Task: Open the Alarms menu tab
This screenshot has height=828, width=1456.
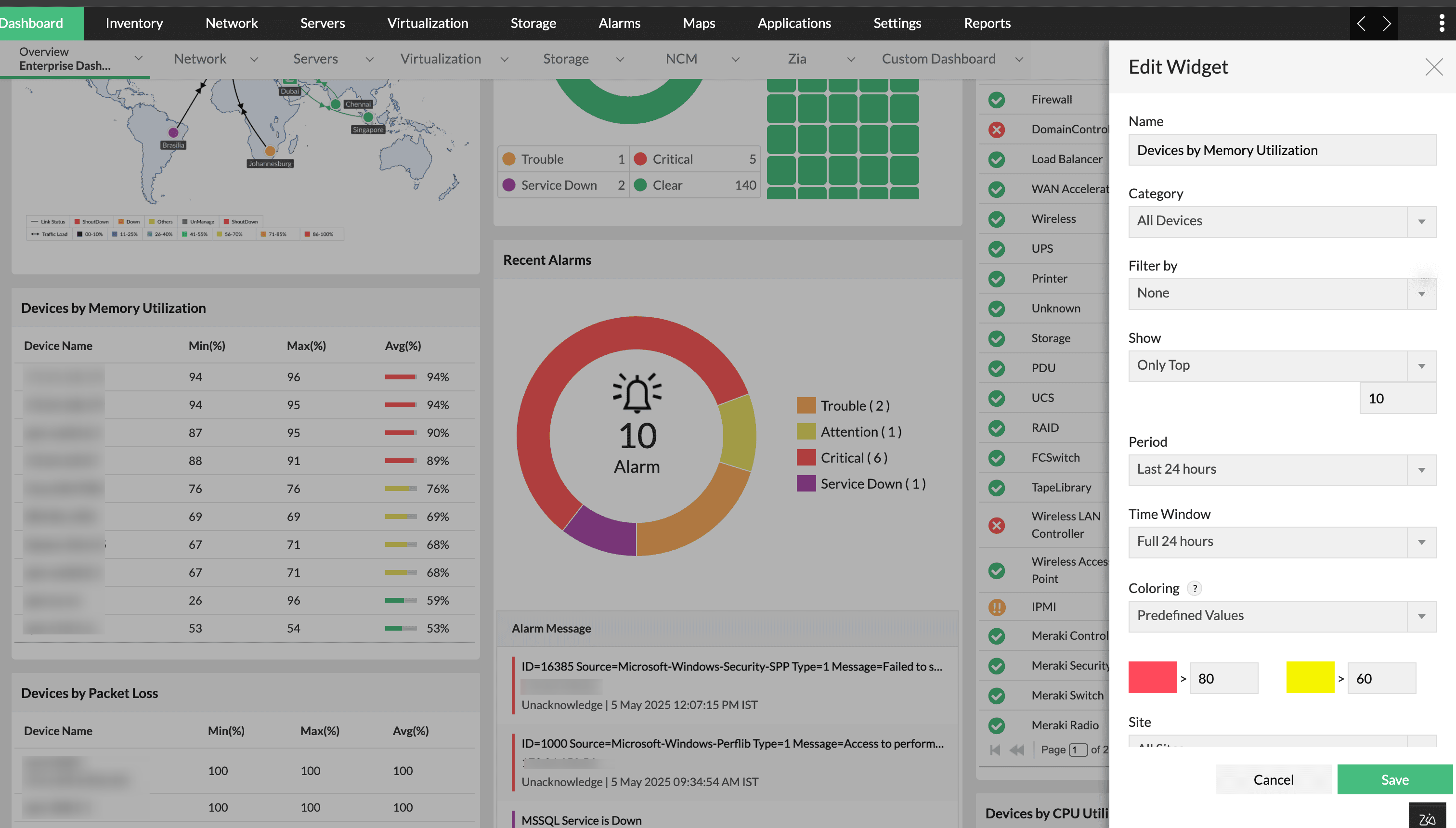Action: coord(619,23)
